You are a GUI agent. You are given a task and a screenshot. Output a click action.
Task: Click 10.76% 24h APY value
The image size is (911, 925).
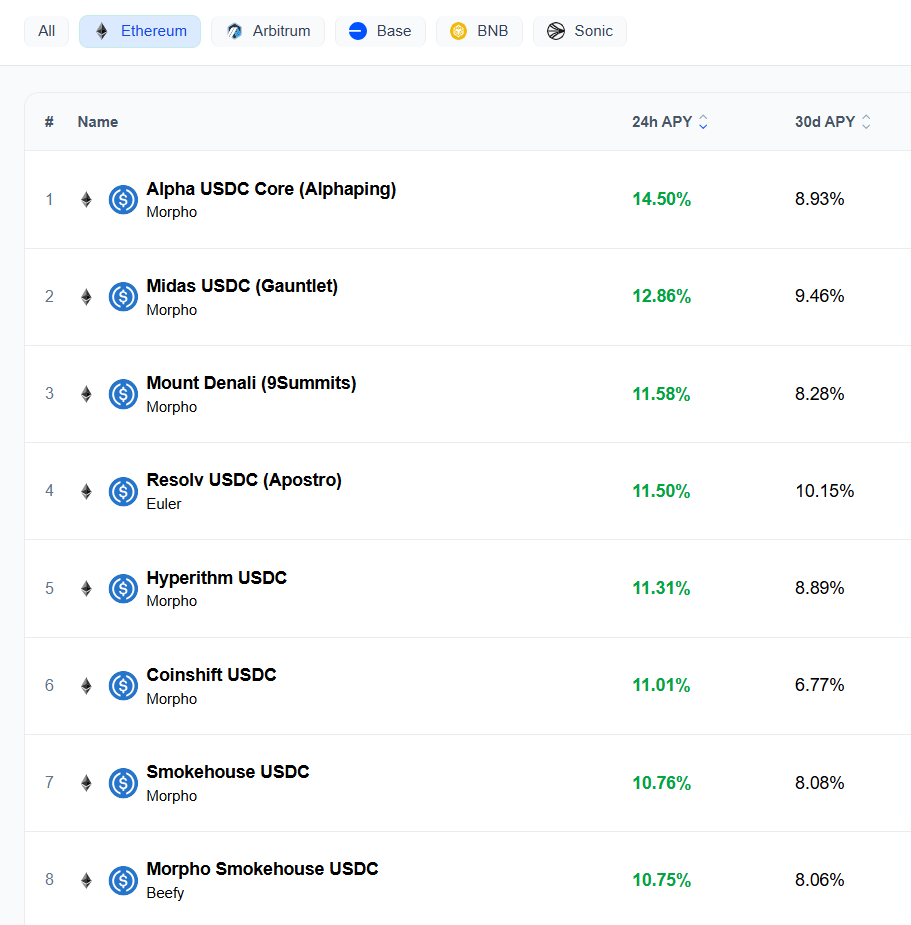(661, 783)
